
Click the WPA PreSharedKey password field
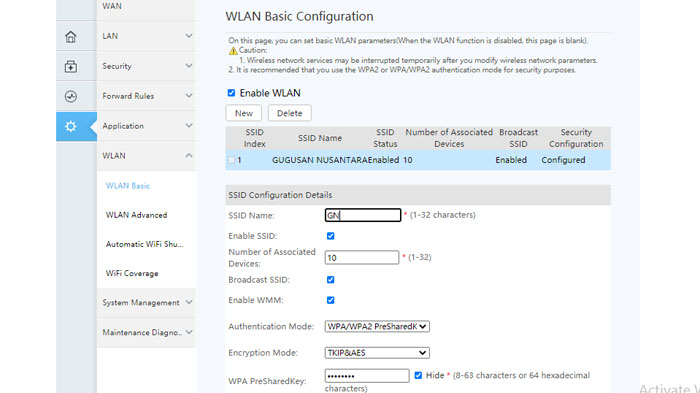367,376
